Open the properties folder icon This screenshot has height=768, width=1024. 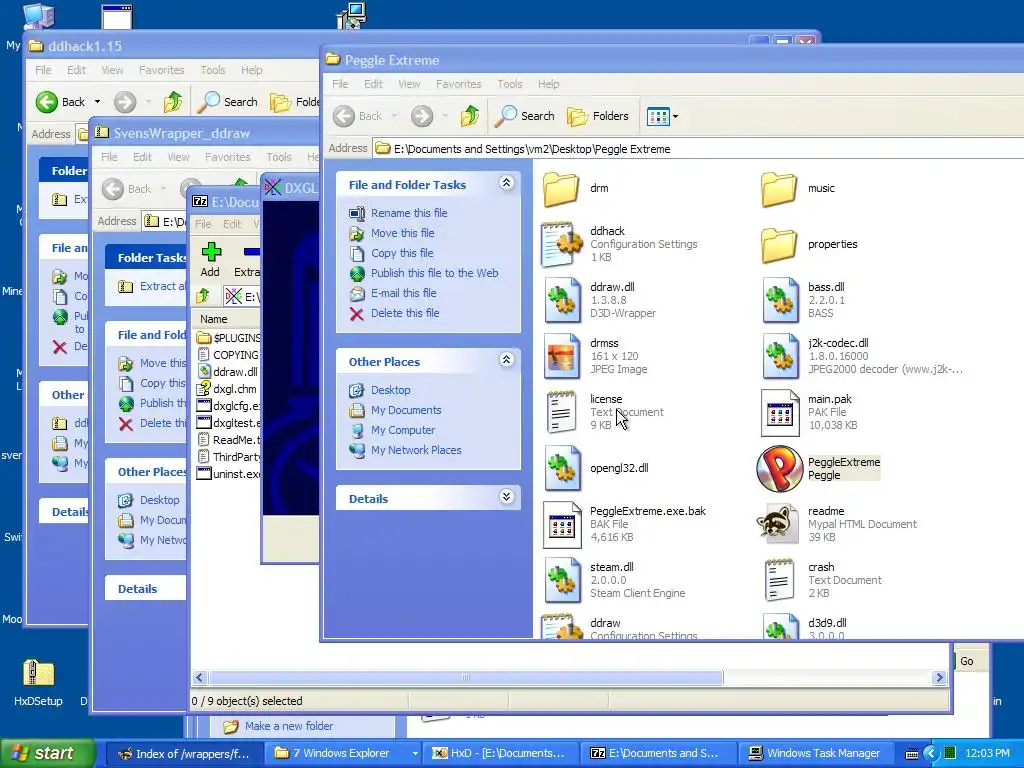pos(779,245)
